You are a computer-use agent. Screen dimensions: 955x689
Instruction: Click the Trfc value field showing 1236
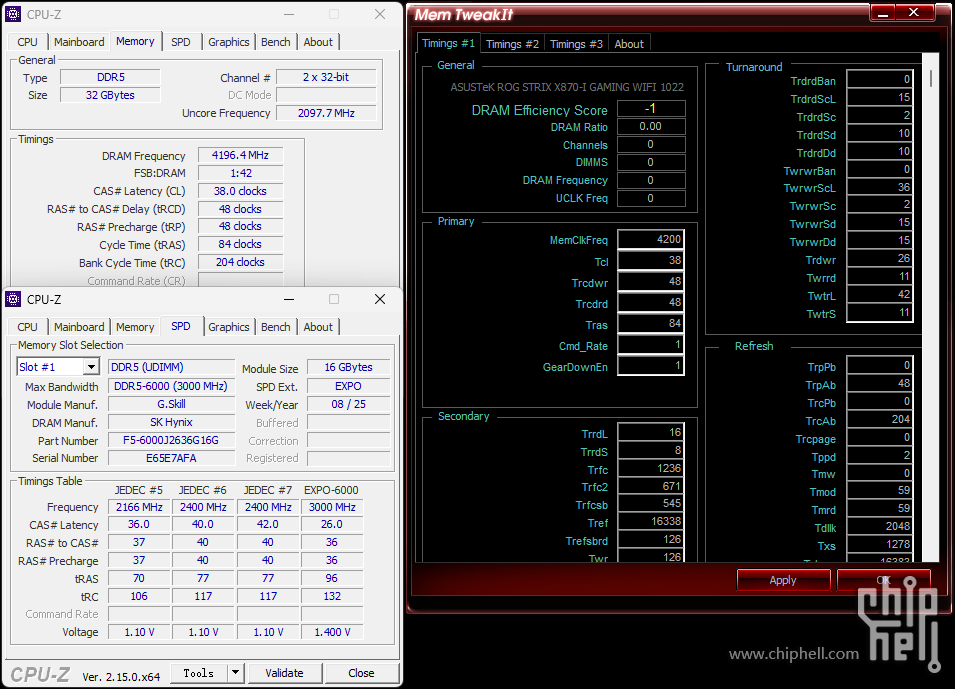pyautogui.click(x=650, y=468)
